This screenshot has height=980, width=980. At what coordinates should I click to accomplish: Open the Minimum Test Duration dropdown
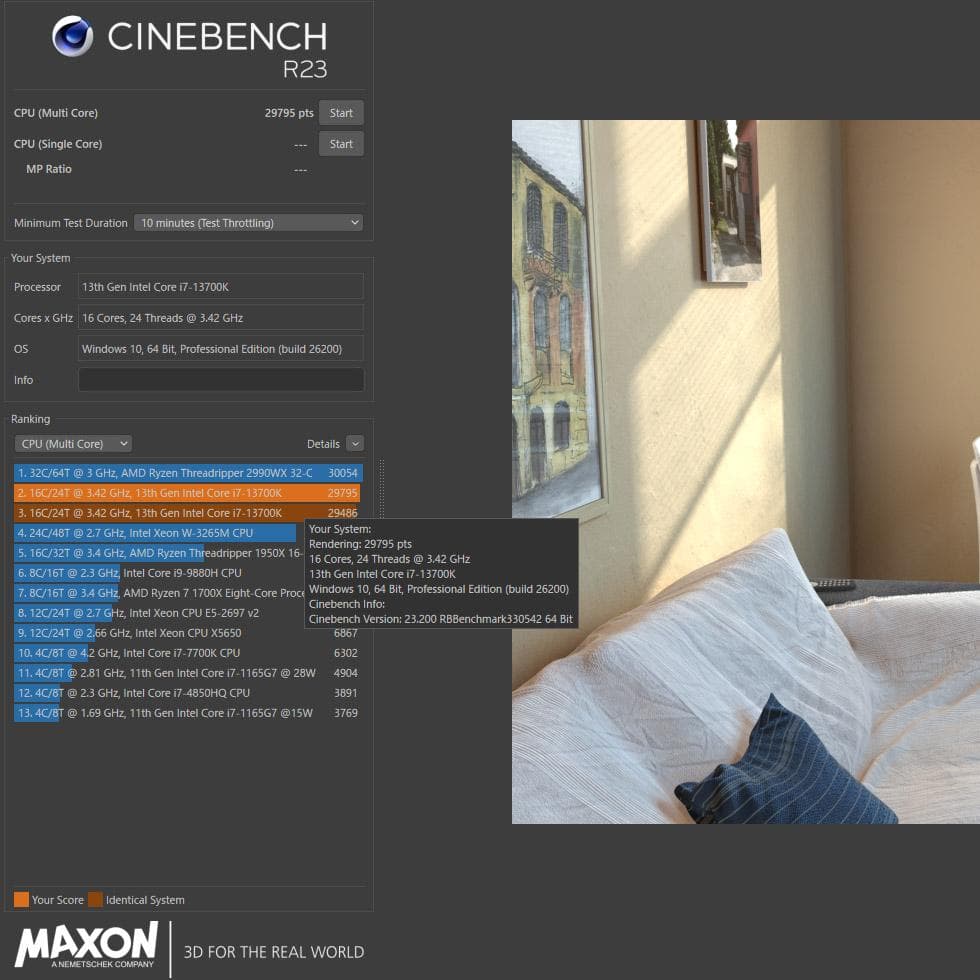[x=249, y=222]
